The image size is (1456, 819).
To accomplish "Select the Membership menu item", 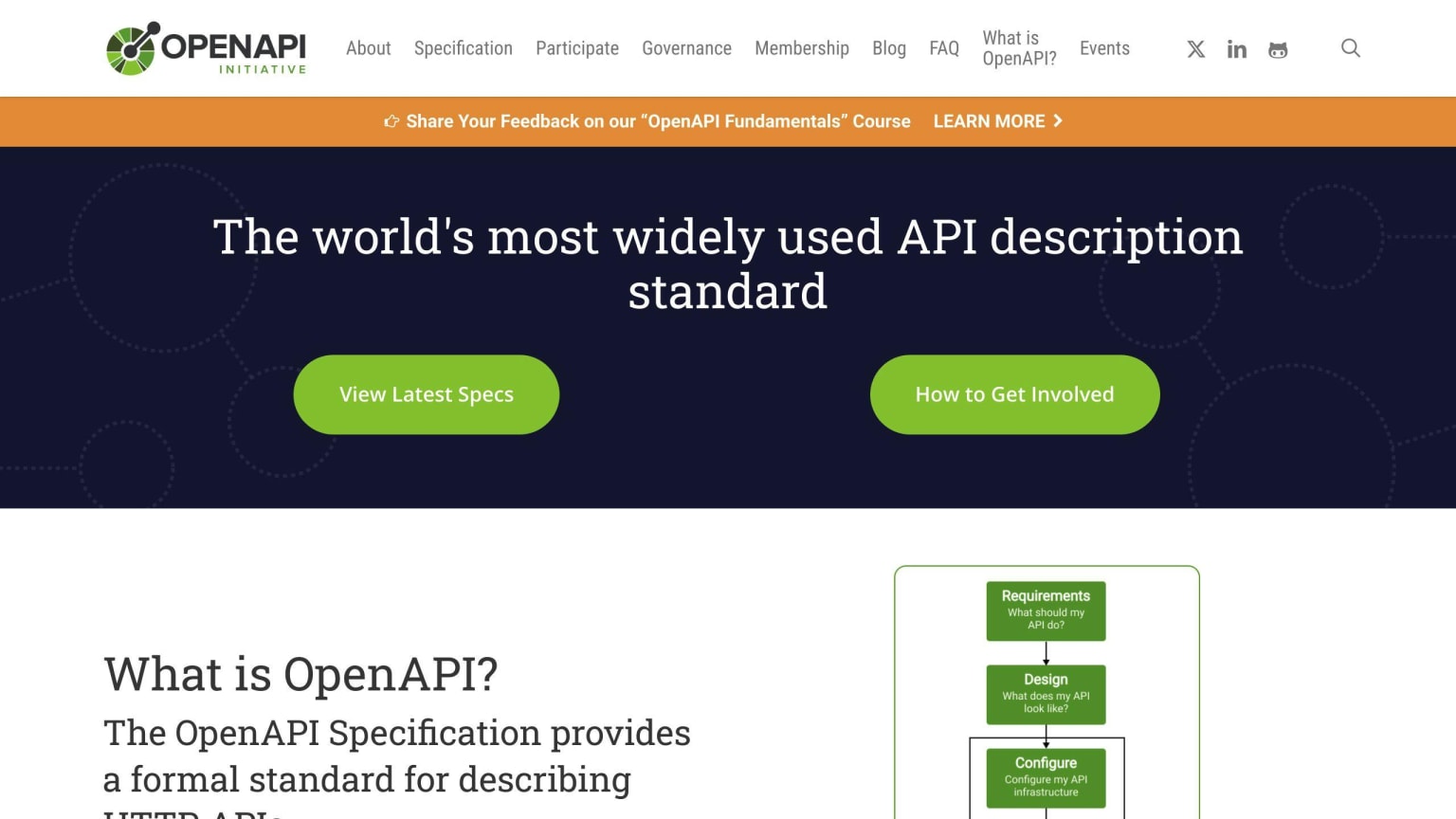I will pyautogui.click(x=802, y=48).
